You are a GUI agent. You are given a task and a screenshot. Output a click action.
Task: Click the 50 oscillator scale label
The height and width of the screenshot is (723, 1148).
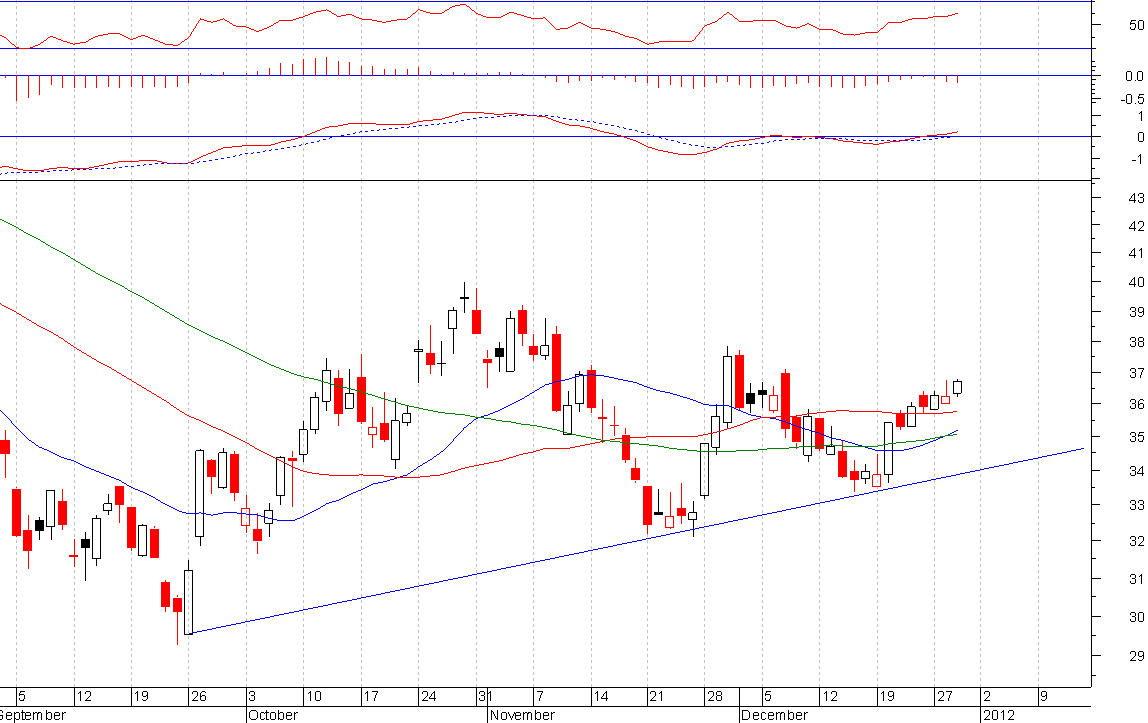pos(1136,25)
